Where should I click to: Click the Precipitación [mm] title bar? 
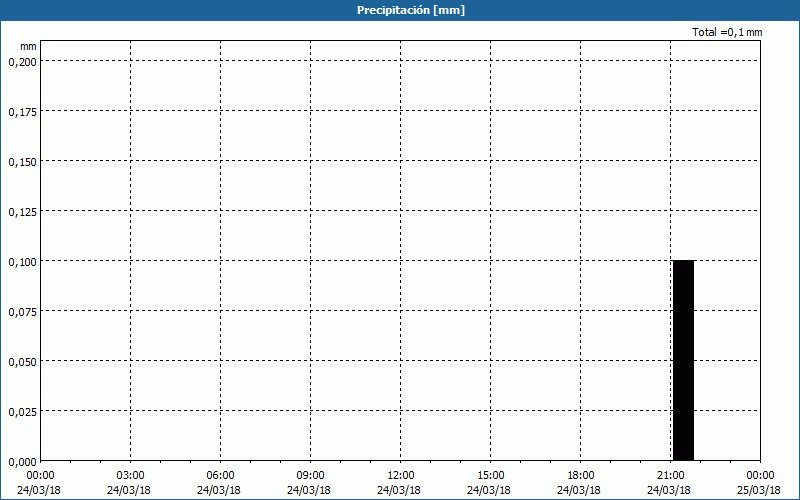[400, 10]
